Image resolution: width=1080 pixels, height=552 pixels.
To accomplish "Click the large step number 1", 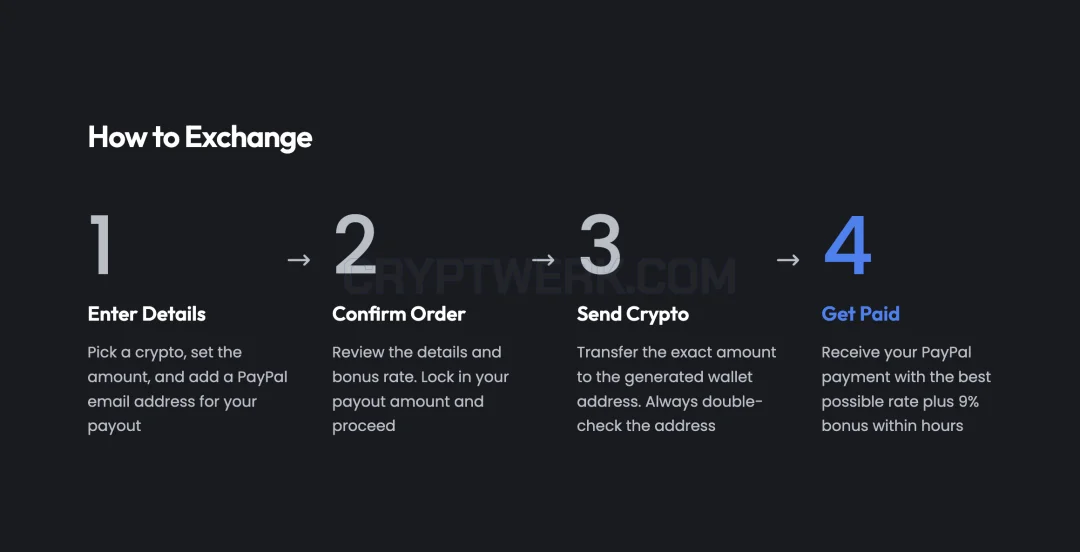I will tap(101, 245).
